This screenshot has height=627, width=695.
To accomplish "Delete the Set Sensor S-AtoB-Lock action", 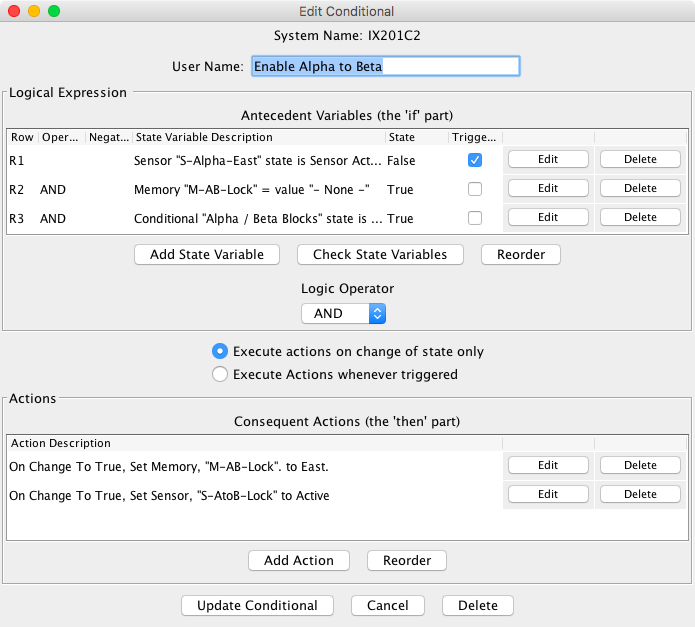I will pyautogui.click(x=640, y=494).
